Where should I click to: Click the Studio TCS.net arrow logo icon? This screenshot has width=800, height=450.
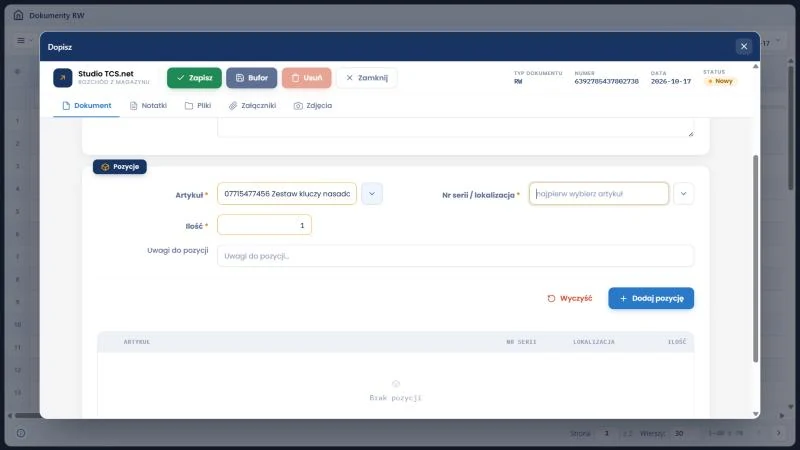tap(63, 78)
